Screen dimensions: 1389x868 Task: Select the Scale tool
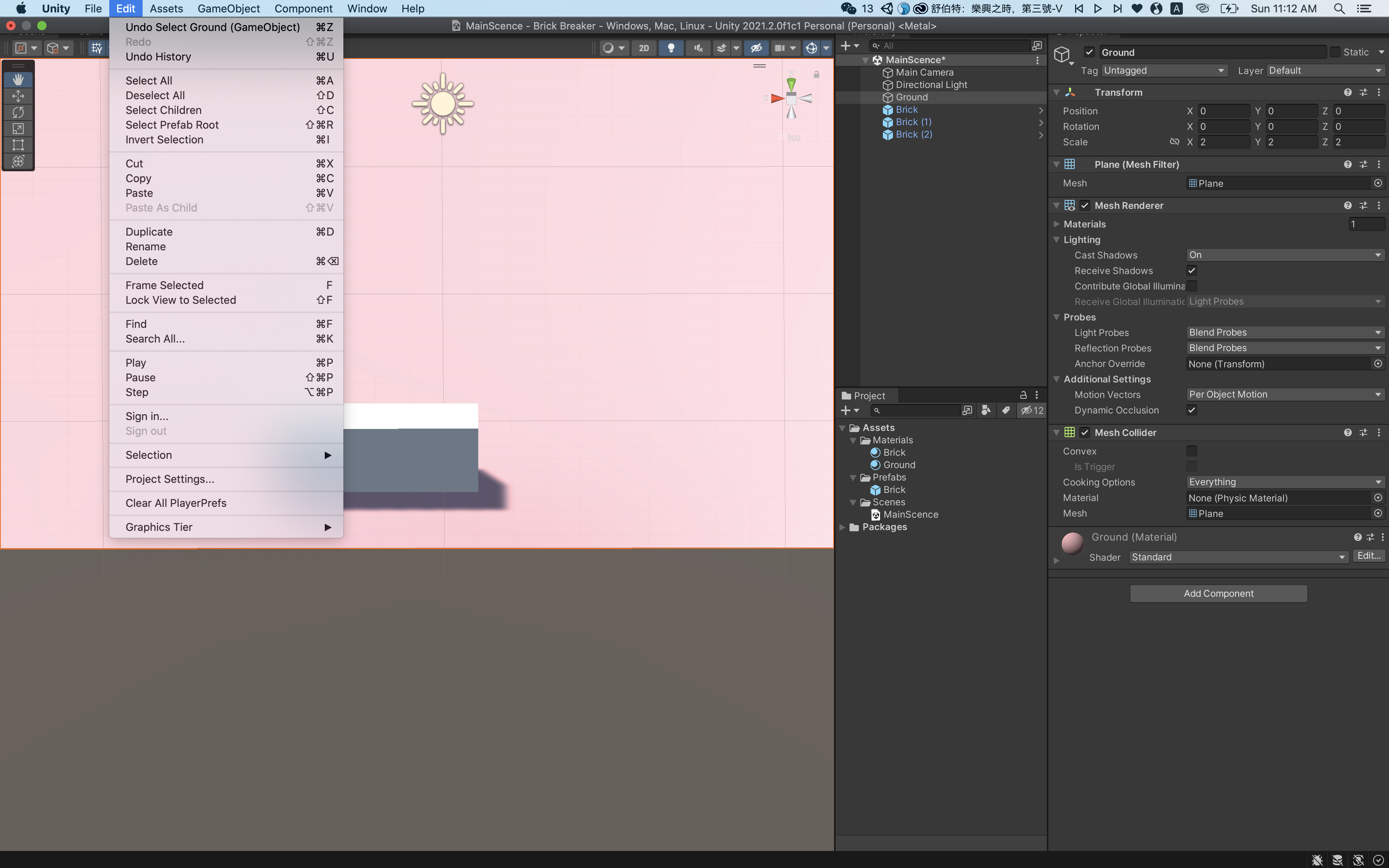tap(18, 129)
